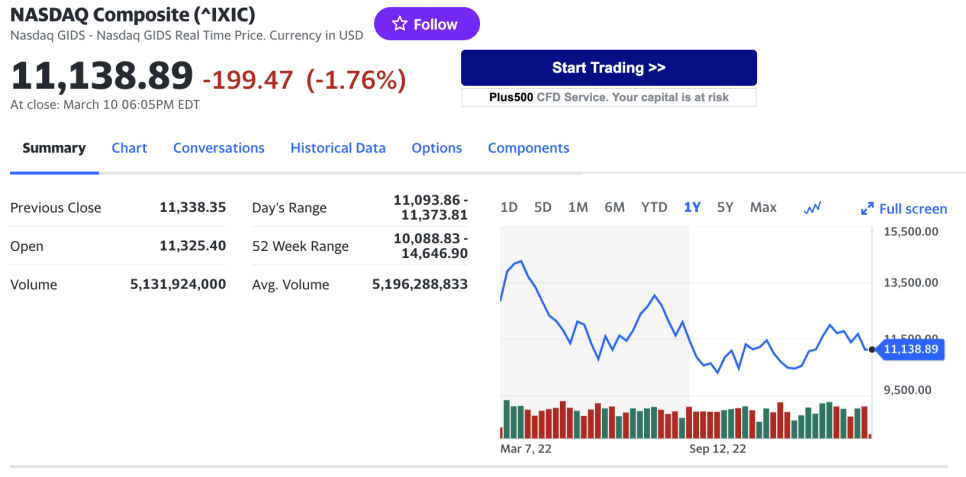Click the Previous Close value 11,338.35
The image size is (966, 477).
pyautogui.click(x=193, y=207)
